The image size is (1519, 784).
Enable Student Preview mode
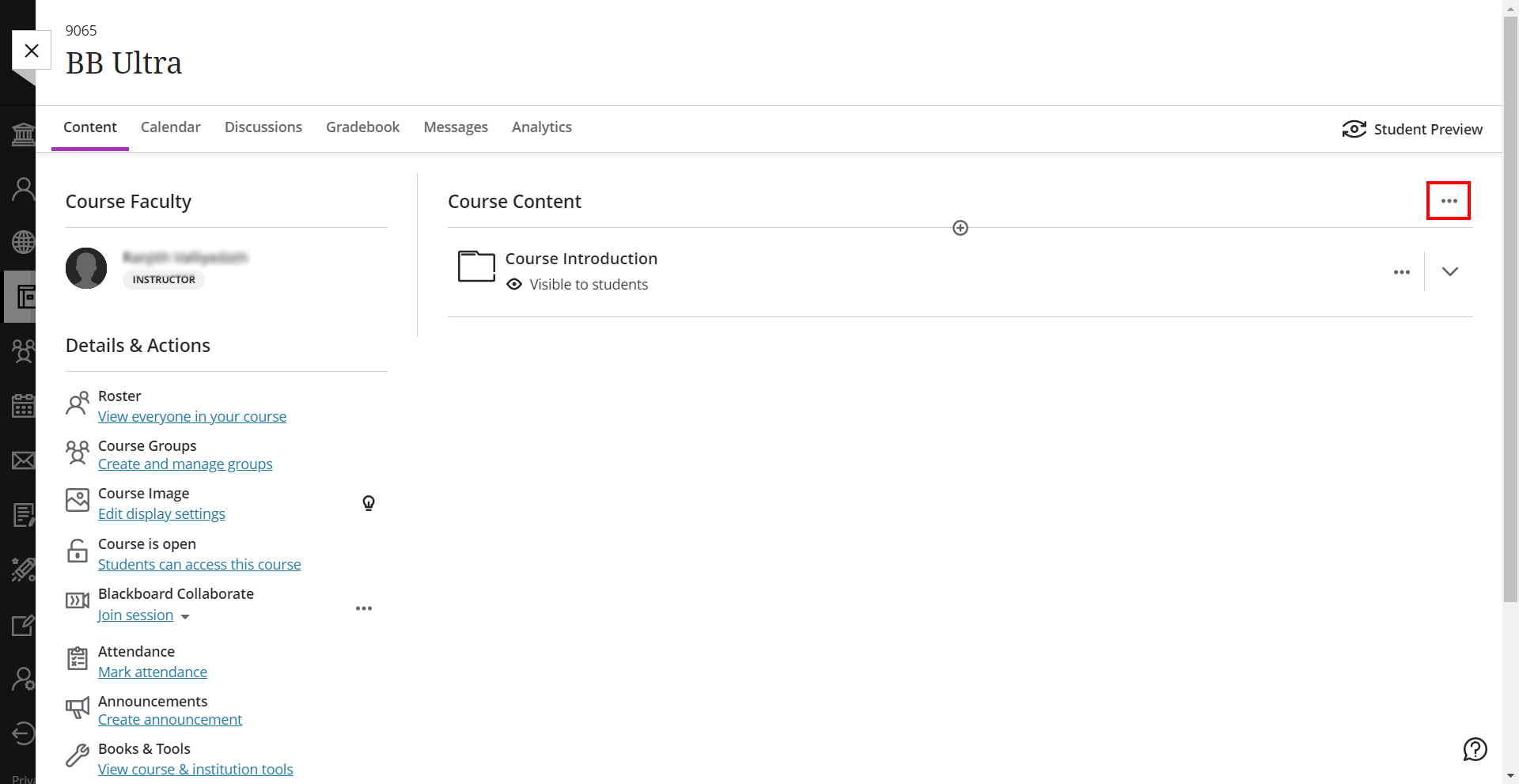tap(1412, 129)
